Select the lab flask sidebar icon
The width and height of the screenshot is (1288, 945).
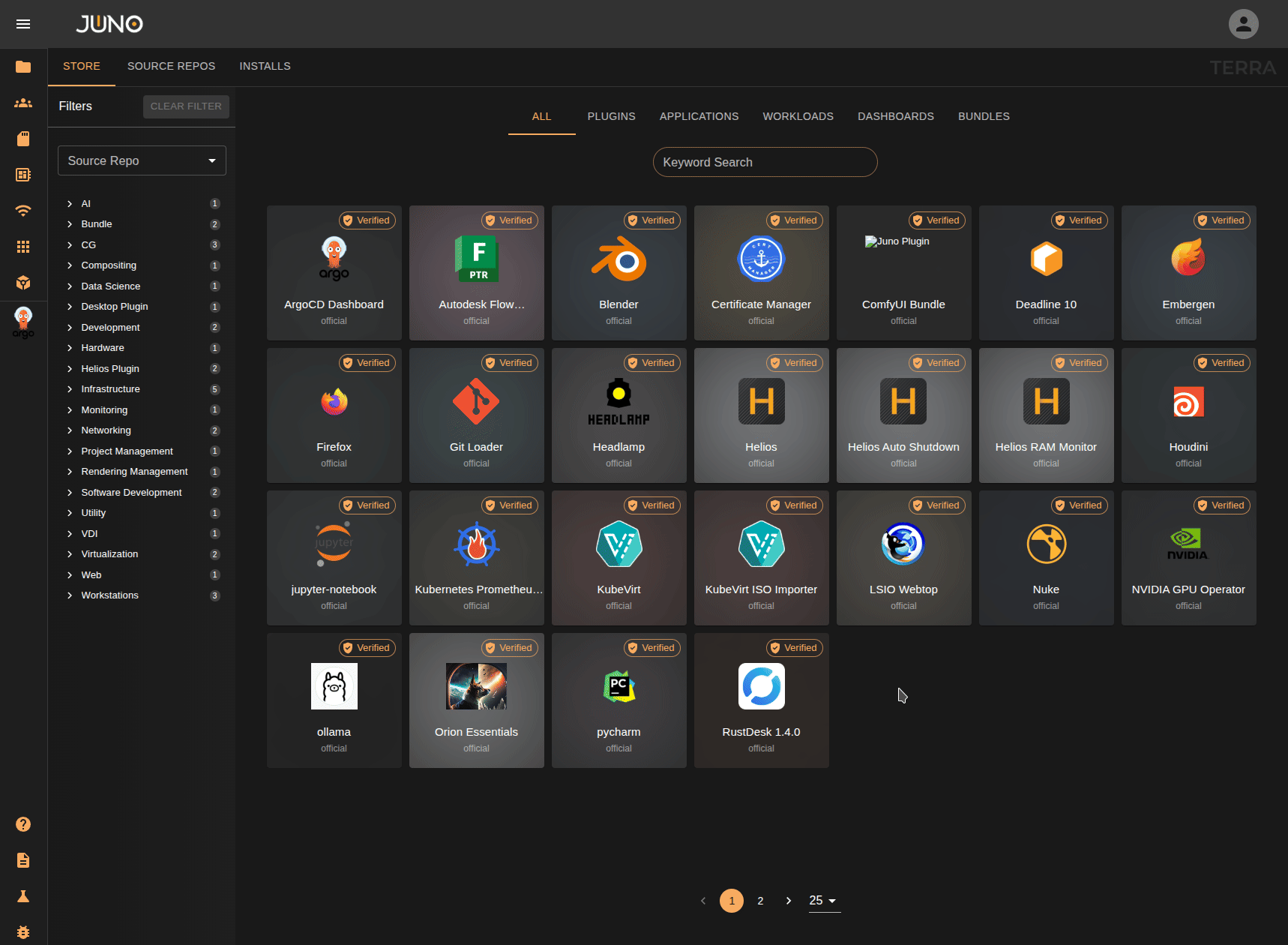23,895
